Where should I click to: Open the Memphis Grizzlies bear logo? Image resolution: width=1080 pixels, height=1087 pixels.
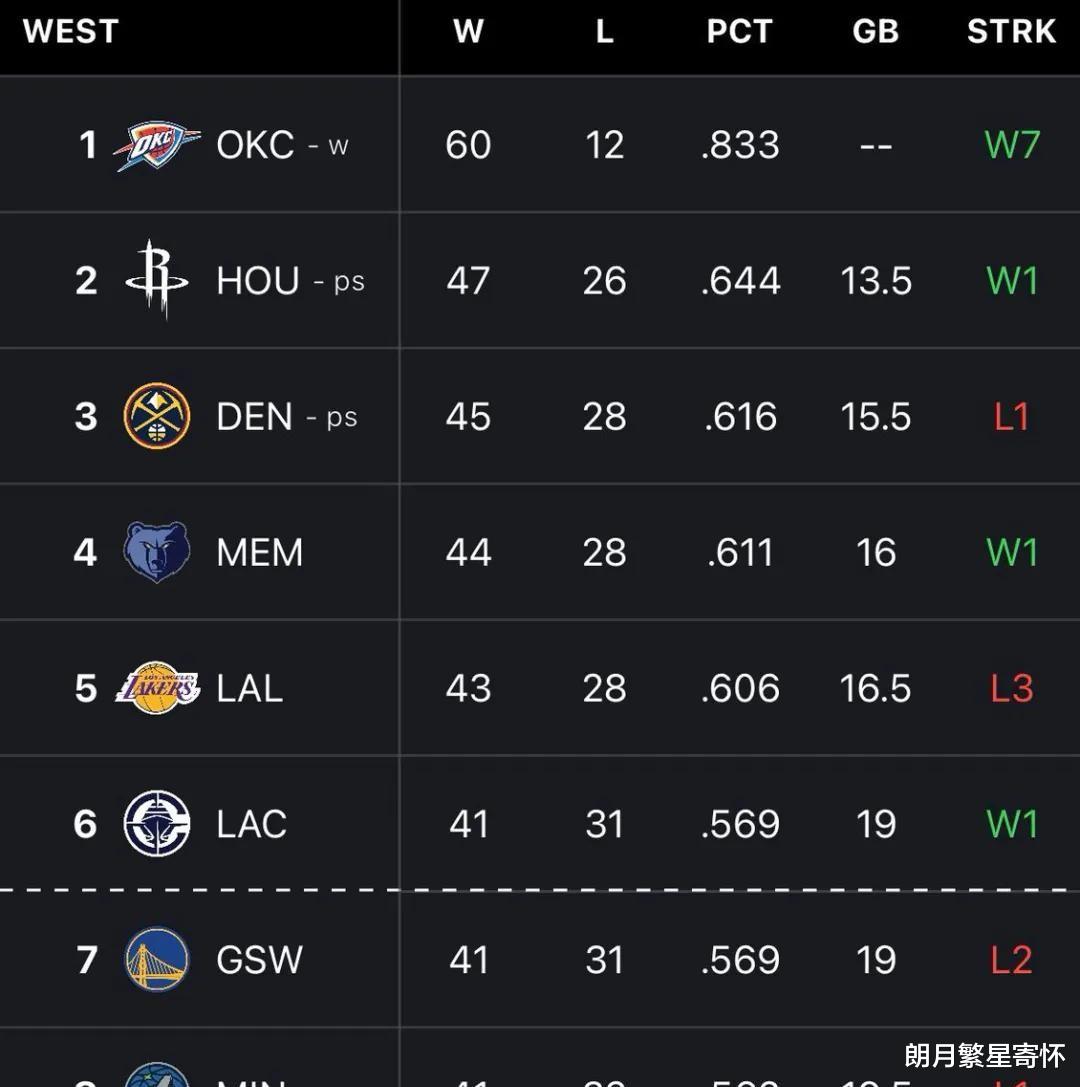[157, 552]
